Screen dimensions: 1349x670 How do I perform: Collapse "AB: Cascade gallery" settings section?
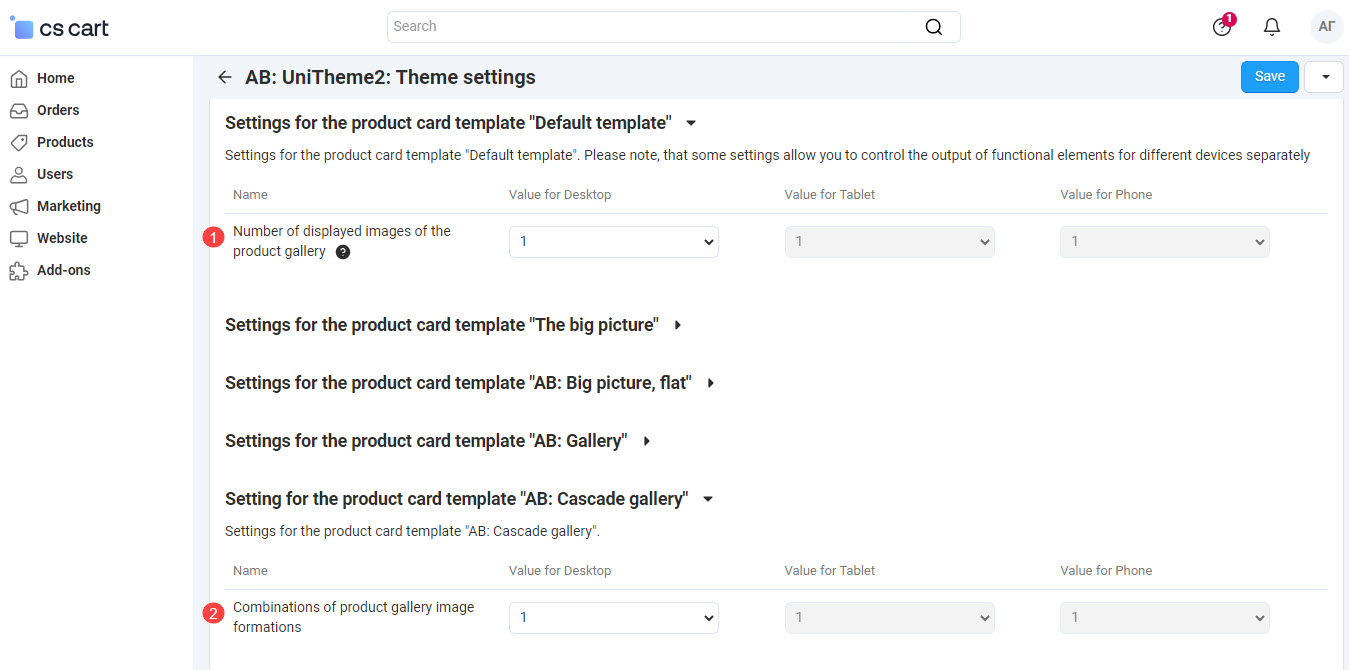point(469,499)
